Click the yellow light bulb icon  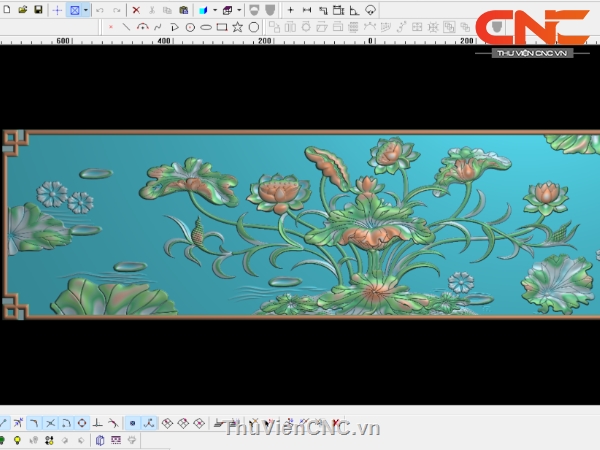pyautogui.click(x=17, y=440)
